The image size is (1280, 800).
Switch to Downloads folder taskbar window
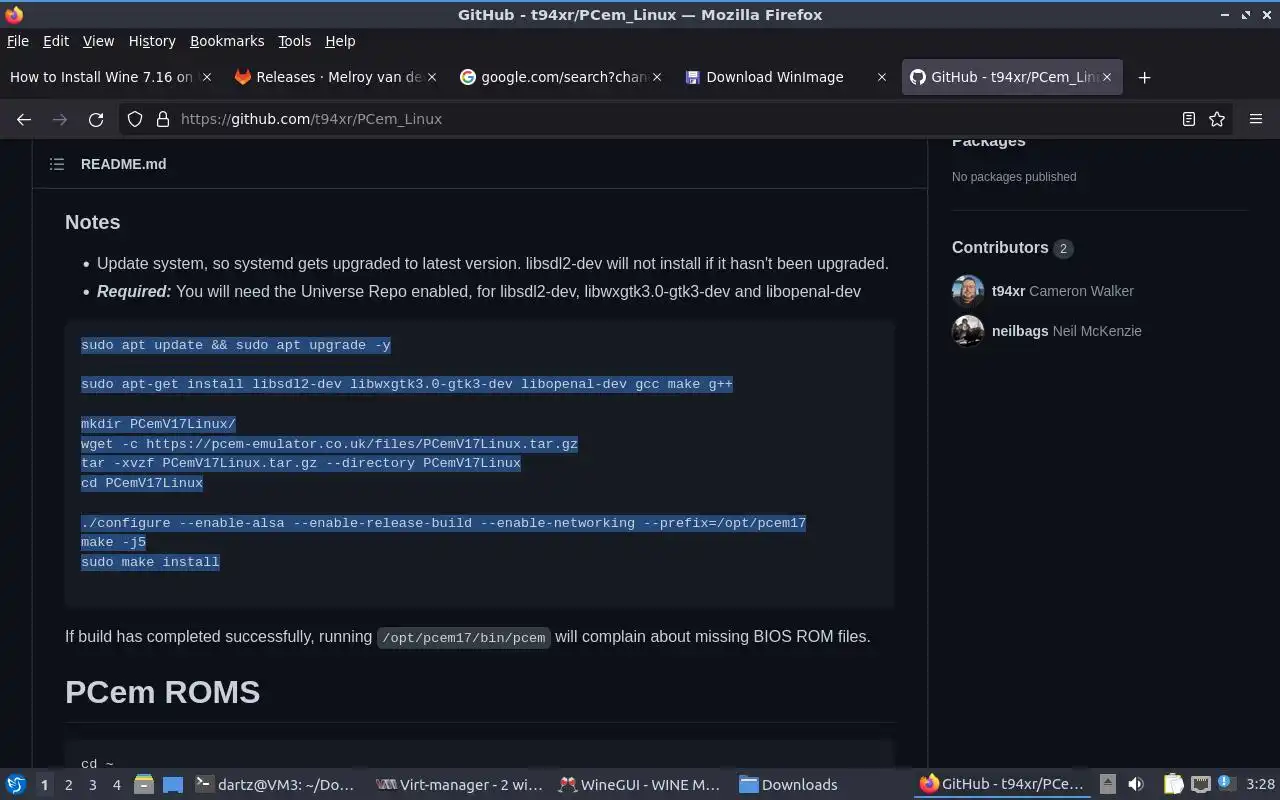[x=822, y=785]
